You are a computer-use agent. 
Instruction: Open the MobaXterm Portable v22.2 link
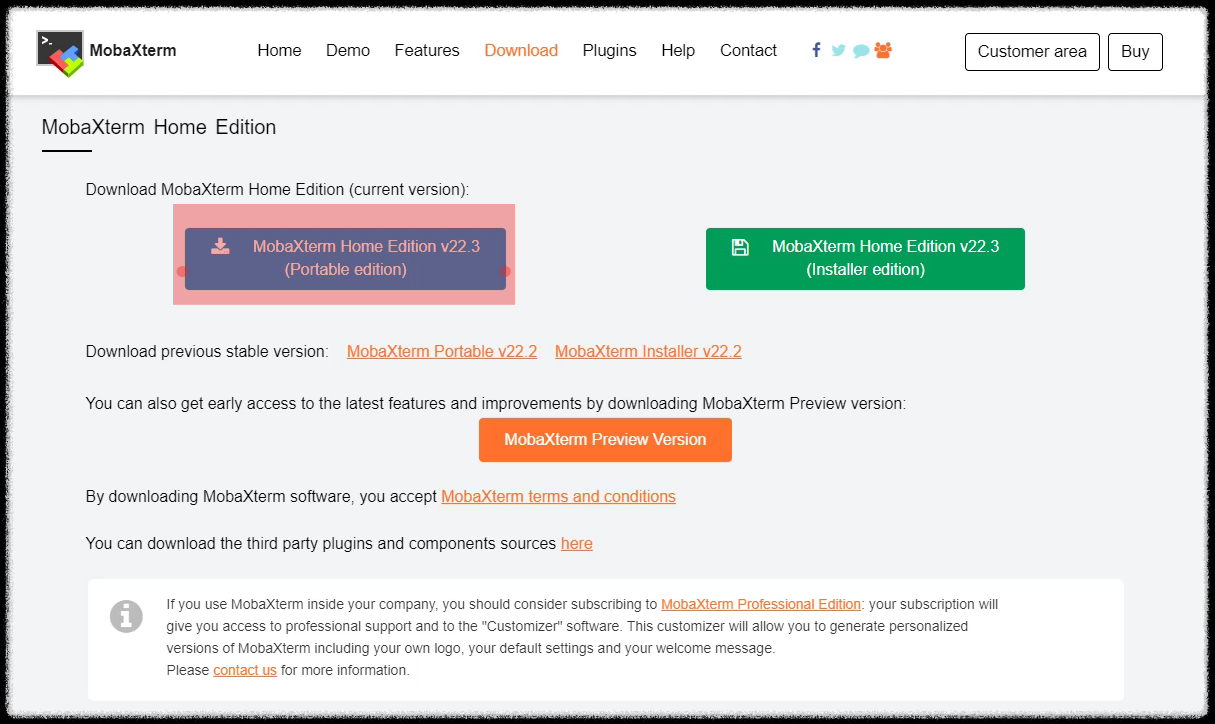(x=442, y=352)
